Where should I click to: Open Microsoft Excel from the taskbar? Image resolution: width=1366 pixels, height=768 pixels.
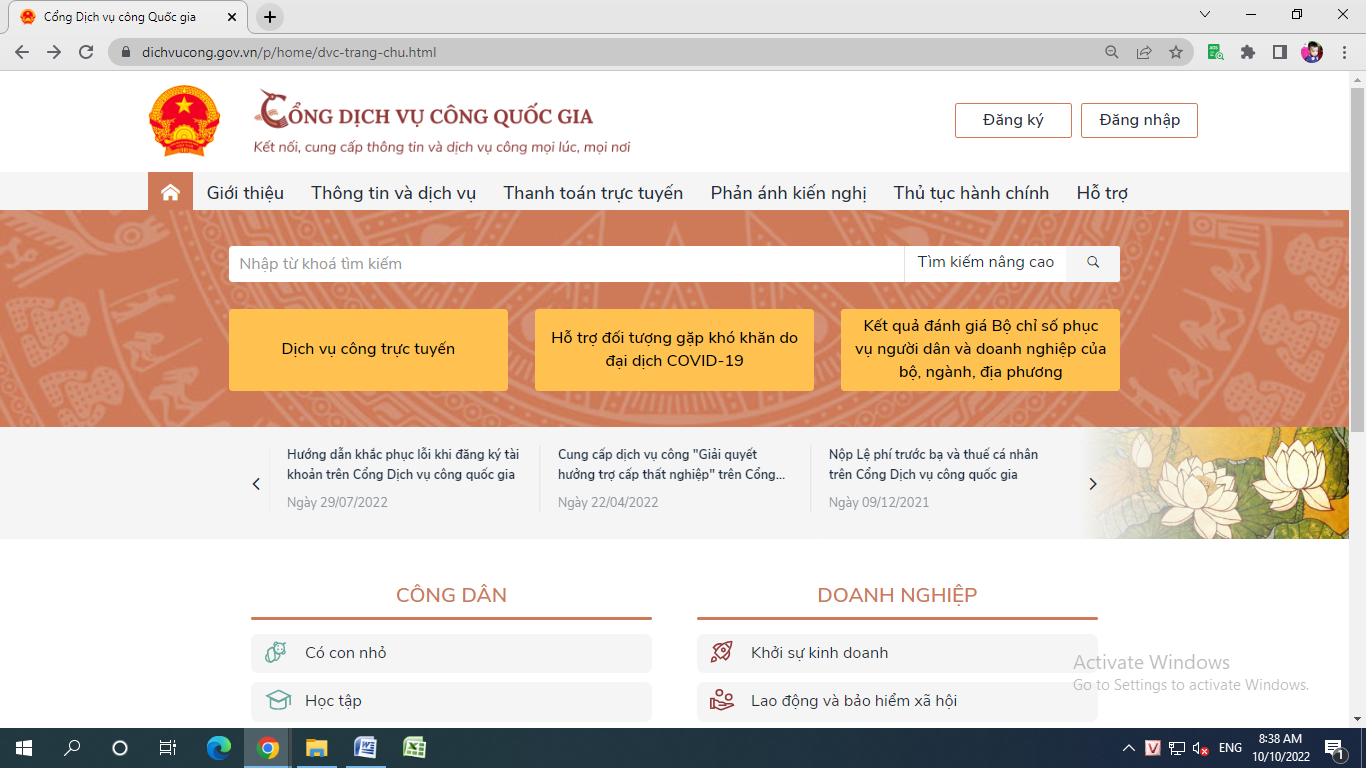pyautogui.click(x=414, y=748)
